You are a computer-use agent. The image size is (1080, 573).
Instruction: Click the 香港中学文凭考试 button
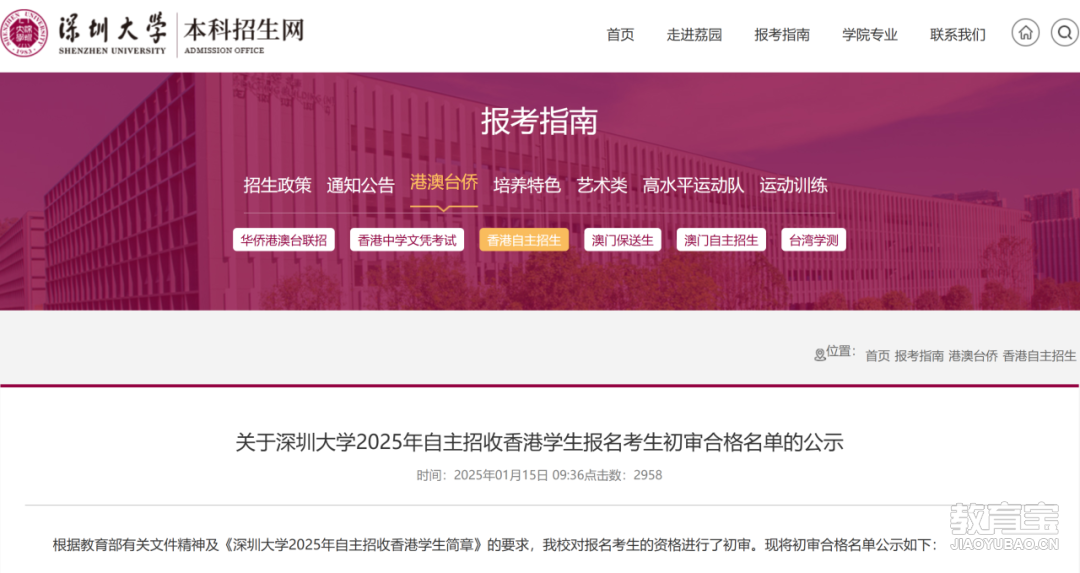point(407,240)
